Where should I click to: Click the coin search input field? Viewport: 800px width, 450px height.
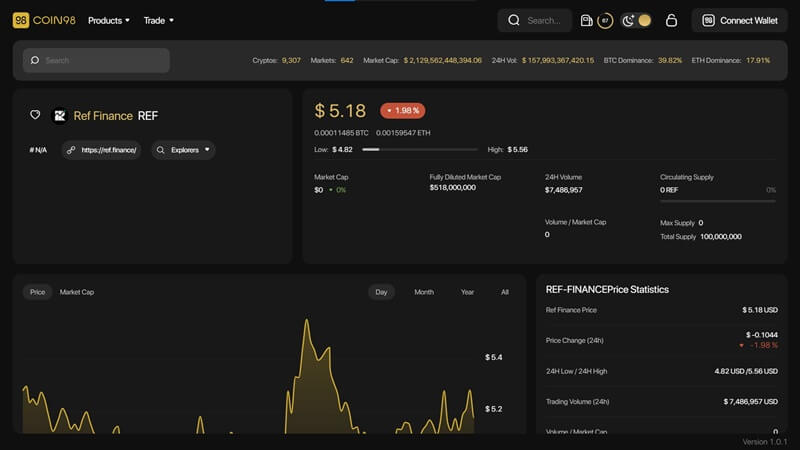[x=96, y=60]
